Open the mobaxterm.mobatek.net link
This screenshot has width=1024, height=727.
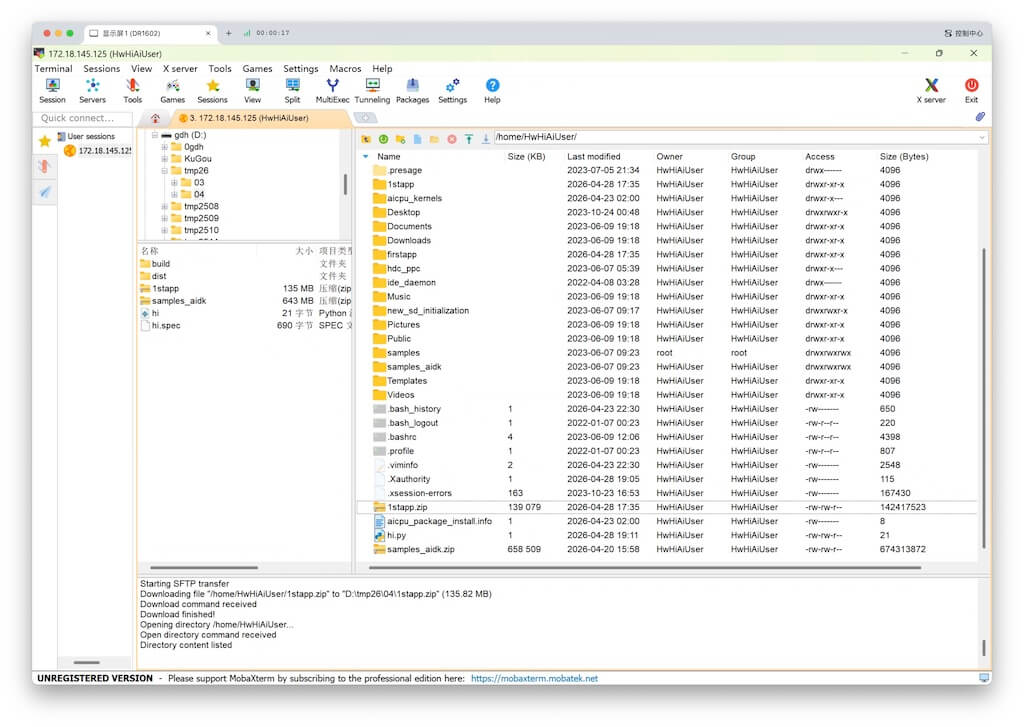point(534,678)
